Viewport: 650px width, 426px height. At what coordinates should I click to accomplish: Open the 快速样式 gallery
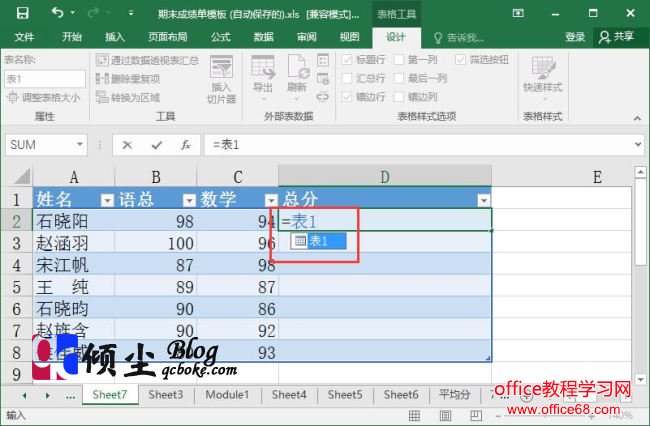(543, 79)
